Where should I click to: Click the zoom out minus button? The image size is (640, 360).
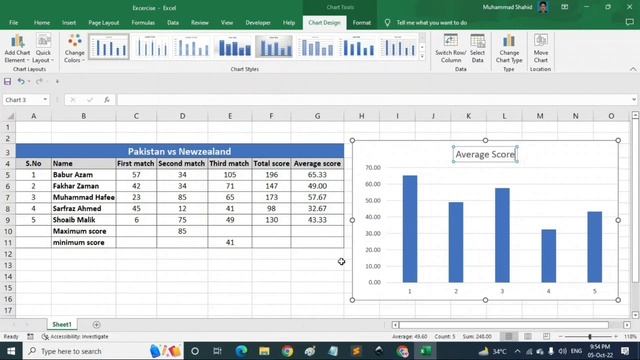tap(560, 336)
